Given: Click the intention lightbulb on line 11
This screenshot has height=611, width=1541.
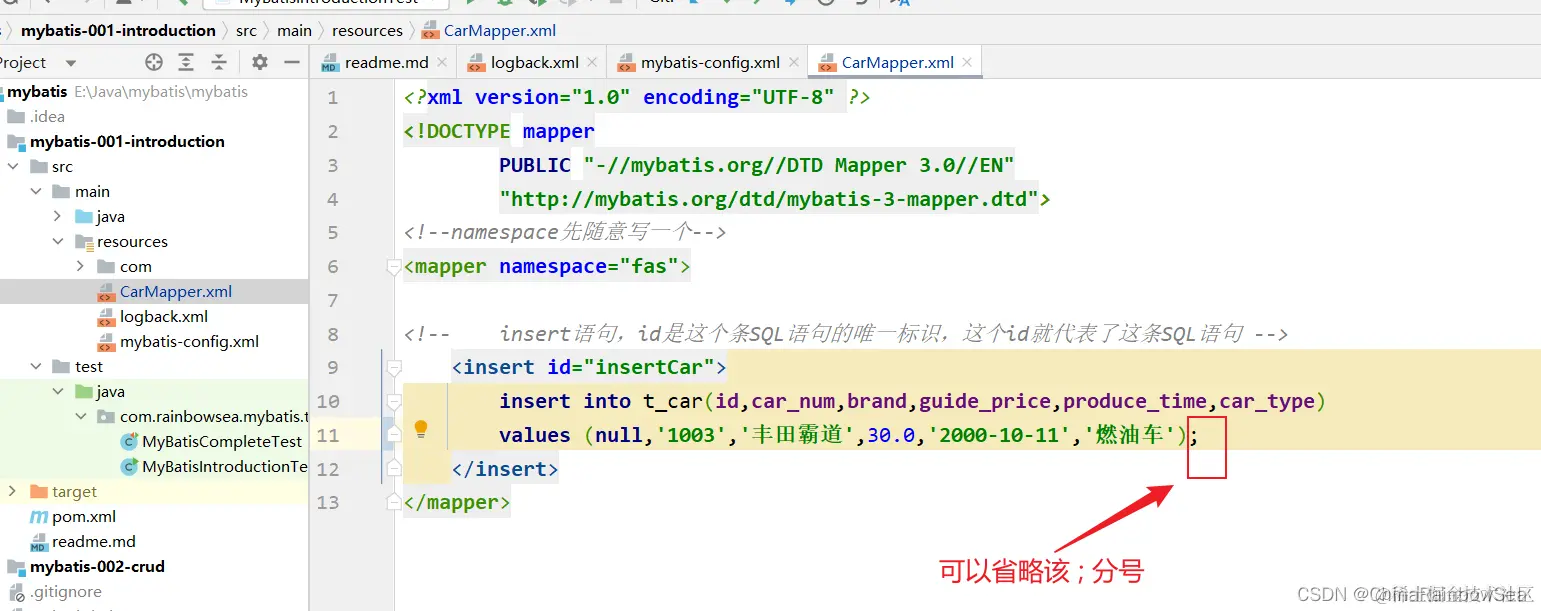Looking at the screenshot, I should [x=421, y=429].
